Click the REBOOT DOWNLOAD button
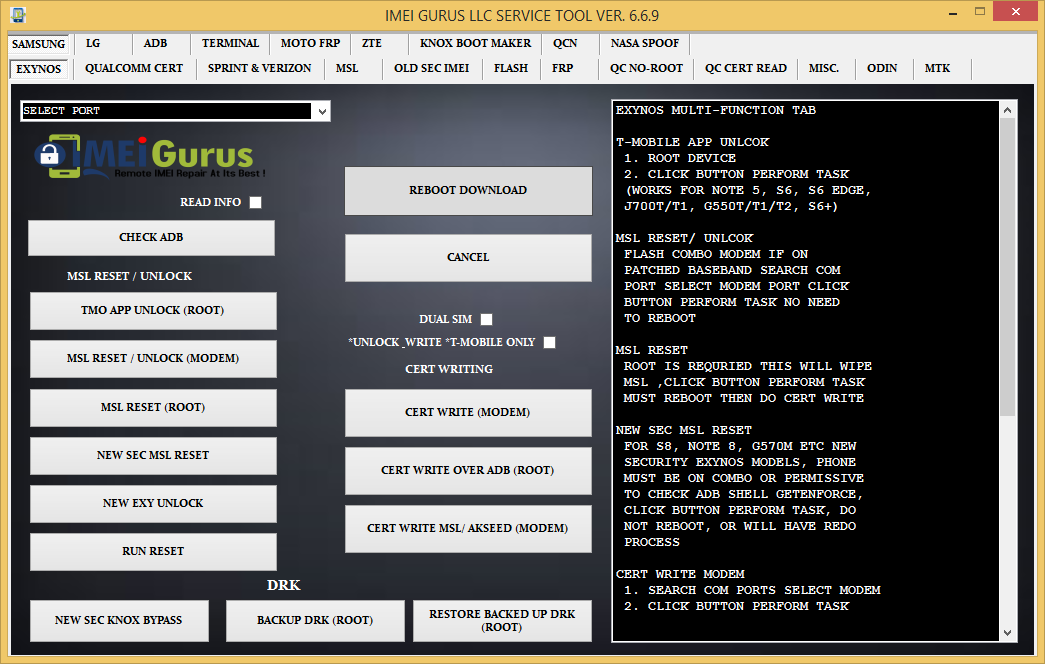Screen dimensions: 1045x664 click(x=468, y=191)
